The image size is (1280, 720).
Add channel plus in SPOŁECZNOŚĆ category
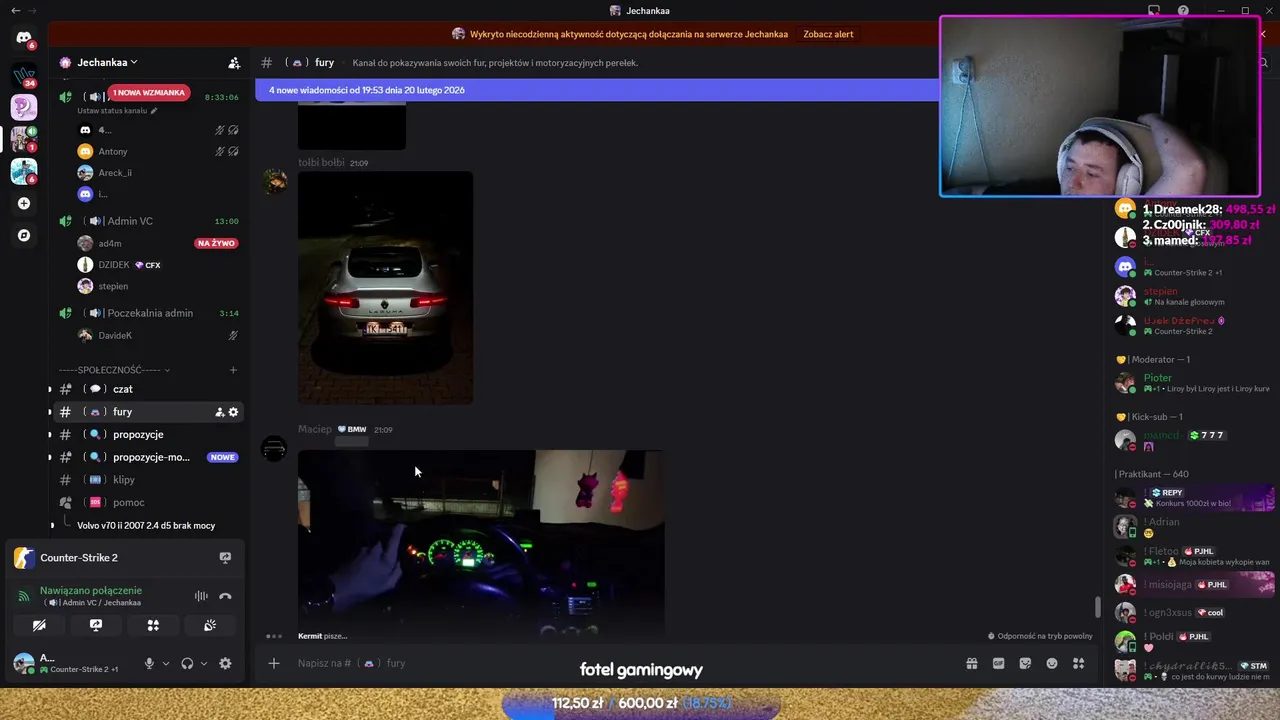coord(233,370)
